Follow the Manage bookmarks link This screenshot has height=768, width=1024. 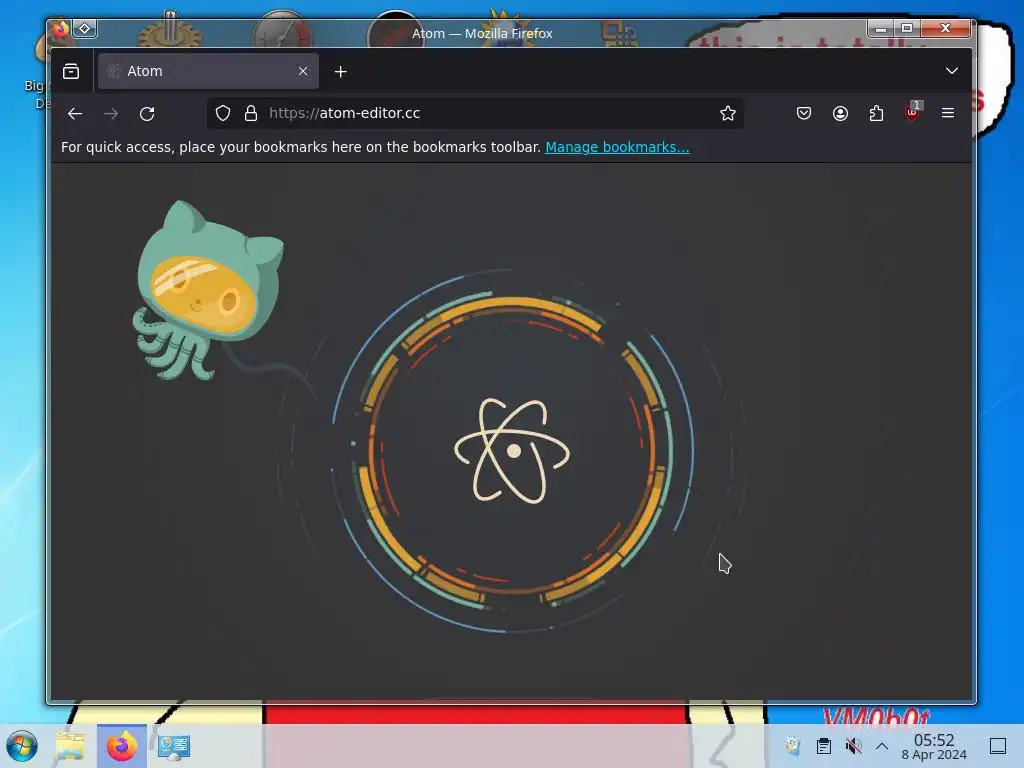click(617, 147)
